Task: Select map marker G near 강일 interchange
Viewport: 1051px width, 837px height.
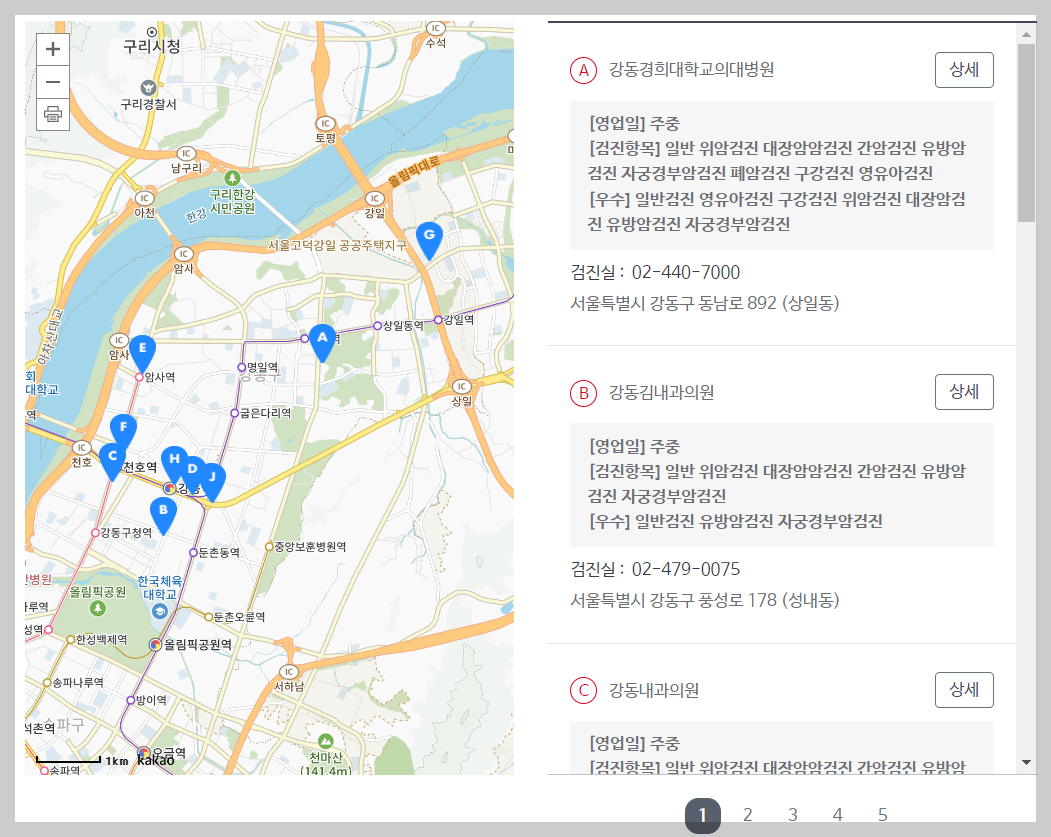Action: click(x=428, y=233)
